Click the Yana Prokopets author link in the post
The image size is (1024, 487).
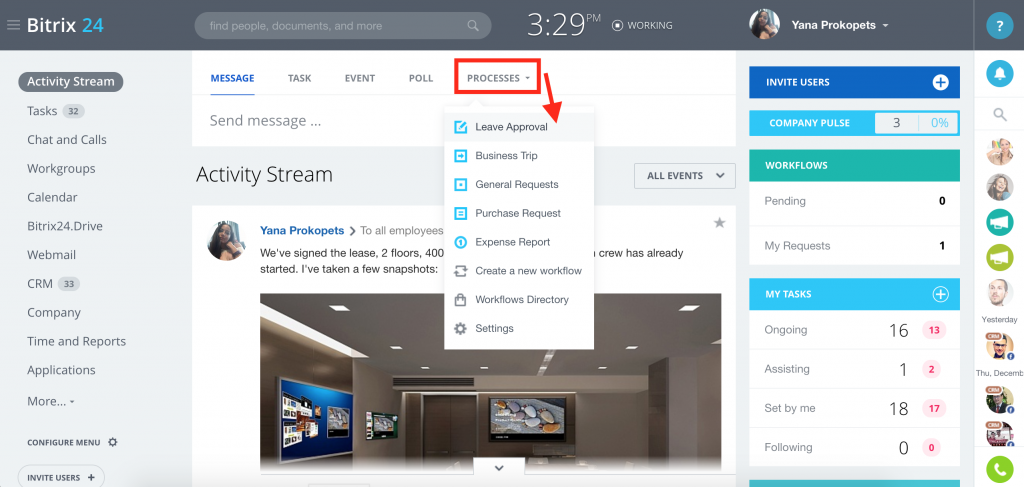coord(302,230)
